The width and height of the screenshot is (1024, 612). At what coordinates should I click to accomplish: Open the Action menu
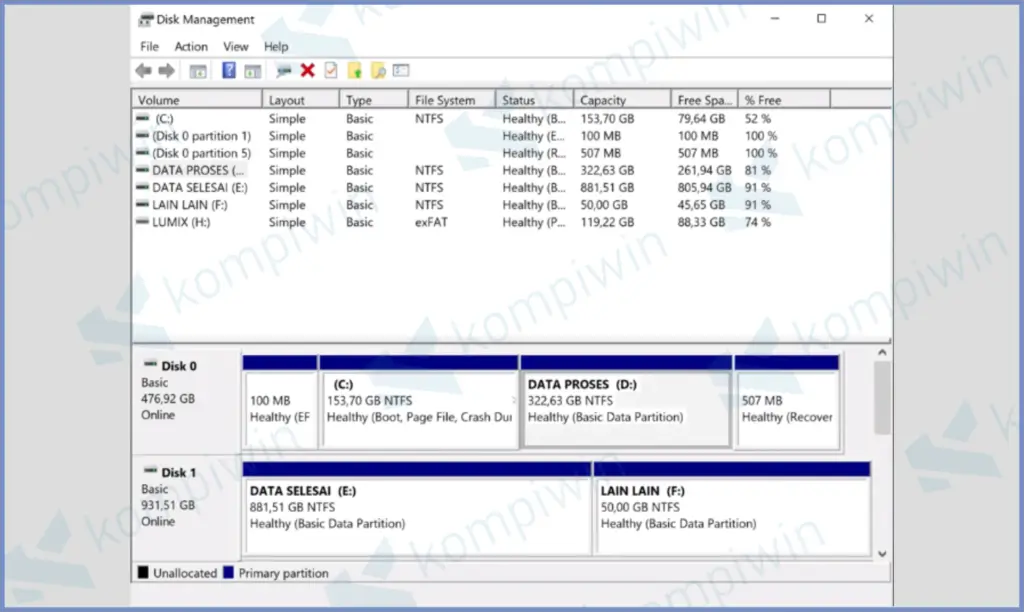pyautogui.click(x=191, y=46)
